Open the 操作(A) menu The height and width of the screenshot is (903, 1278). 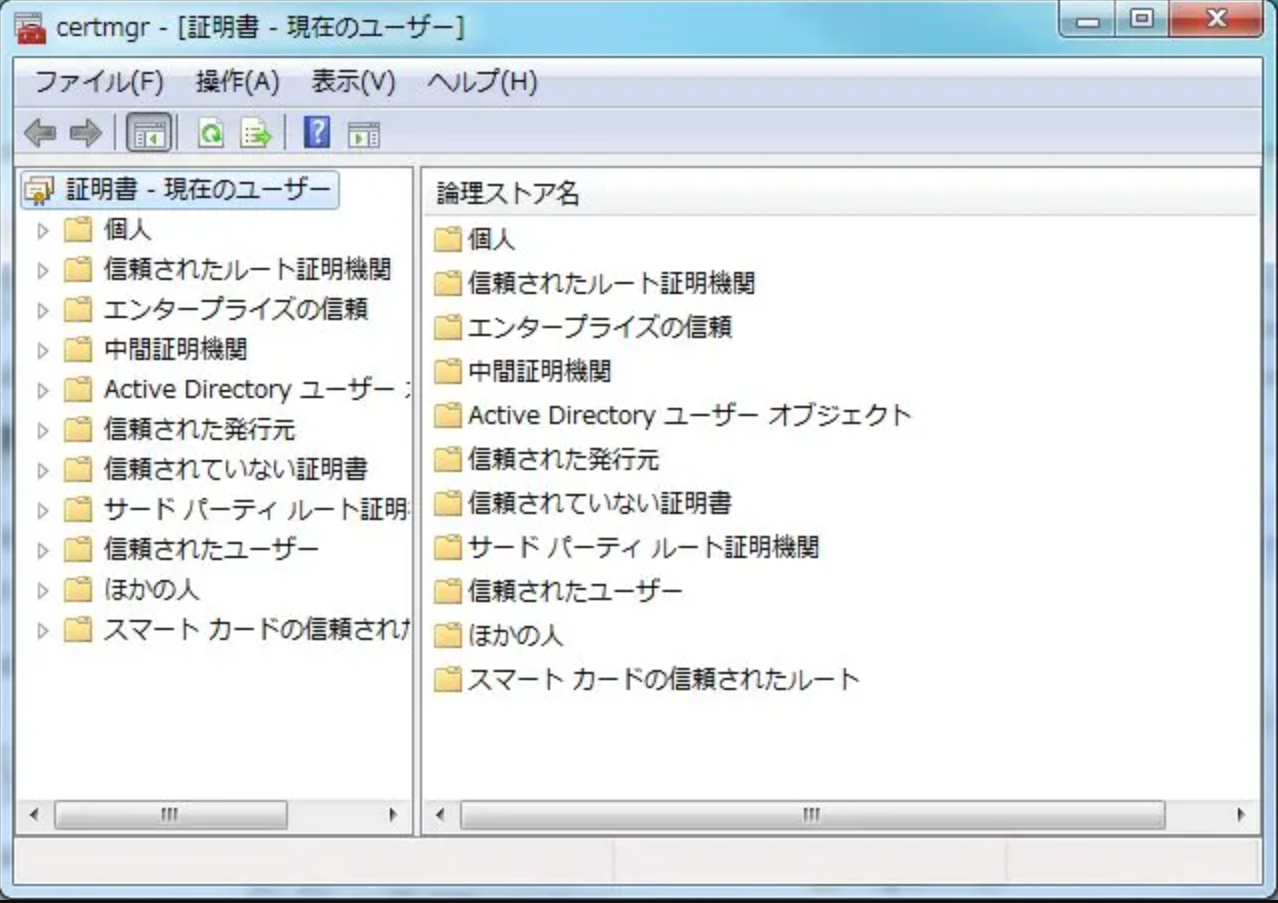[235, 83]
